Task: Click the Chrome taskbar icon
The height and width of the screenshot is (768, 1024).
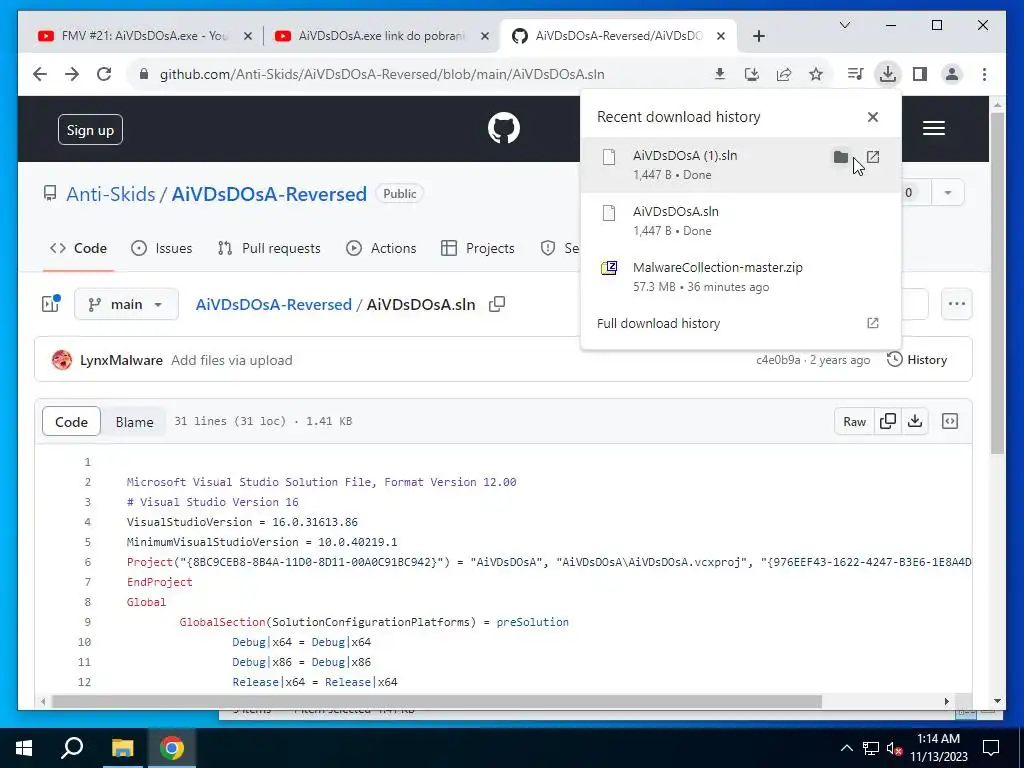Action: [172, 748]
